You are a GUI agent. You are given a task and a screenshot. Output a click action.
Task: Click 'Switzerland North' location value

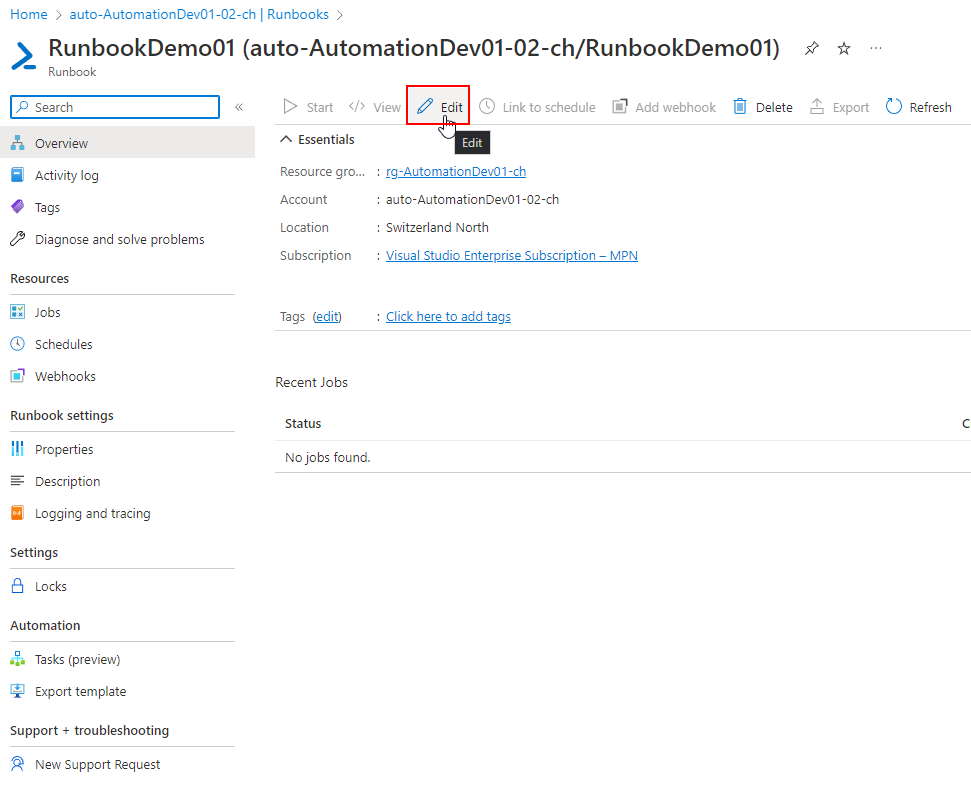coord(437,227)
